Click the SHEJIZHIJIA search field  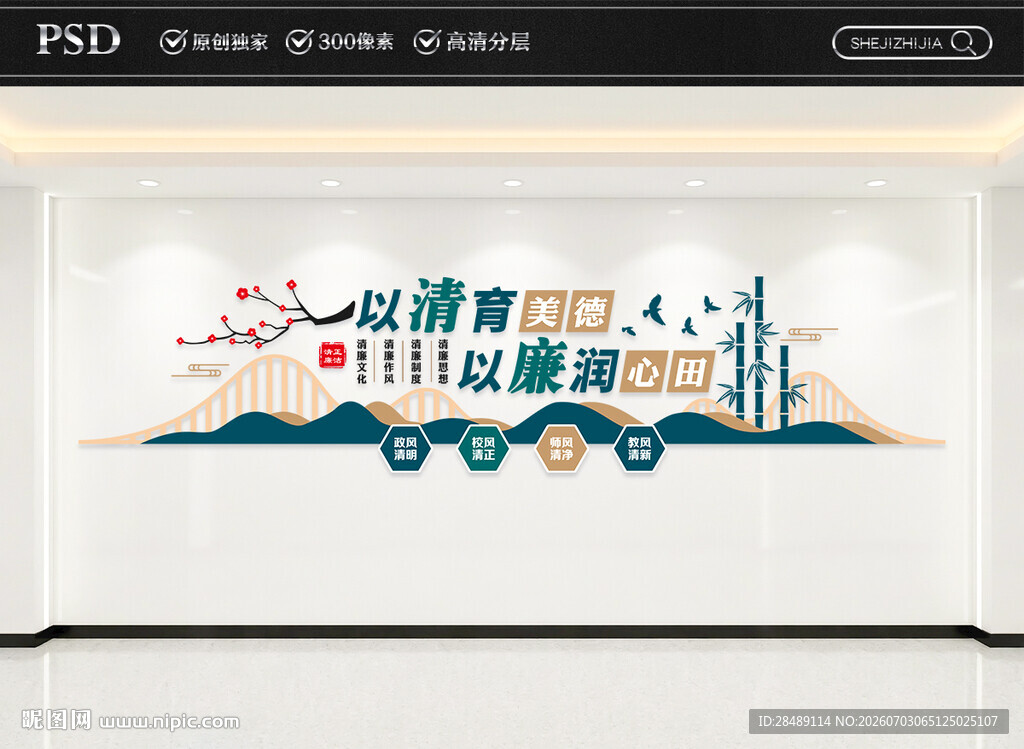coord(912,43)
